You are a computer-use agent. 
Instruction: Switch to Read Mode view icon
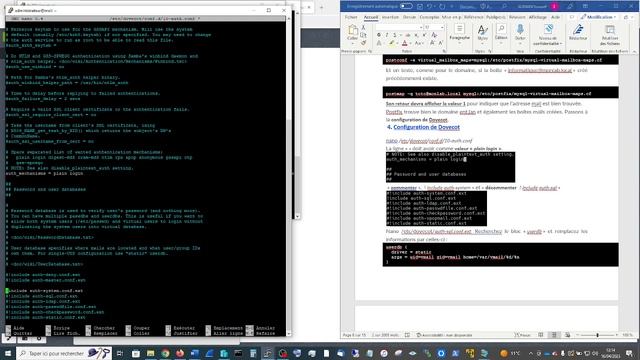click(540, 335)
